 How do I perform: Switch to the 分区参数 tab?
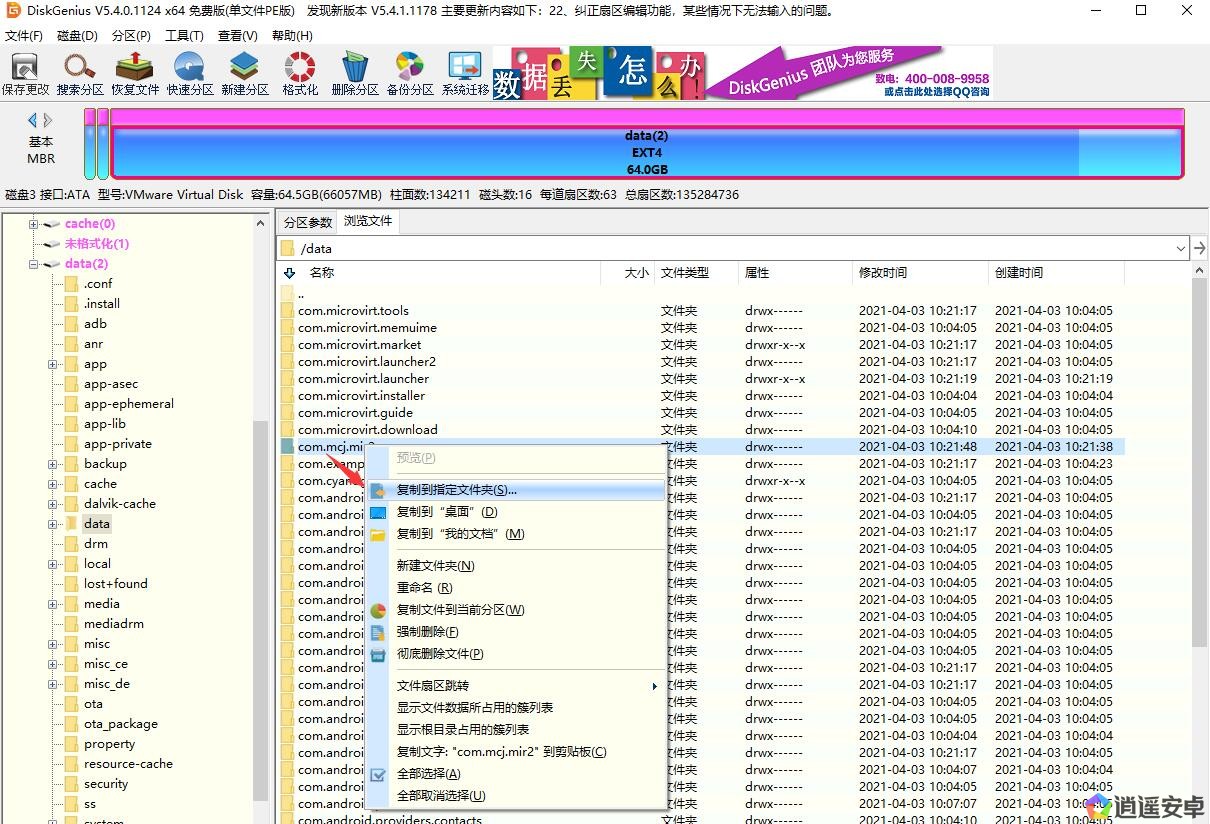tap(307, 222)
